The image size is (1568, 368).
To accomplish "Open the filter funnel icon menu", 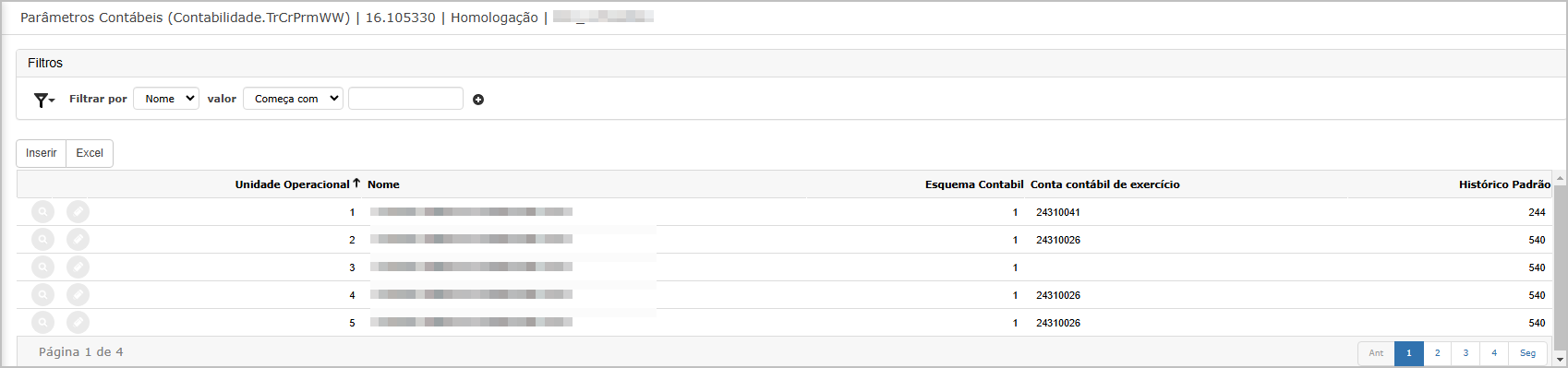I will (x=43, y=100).
